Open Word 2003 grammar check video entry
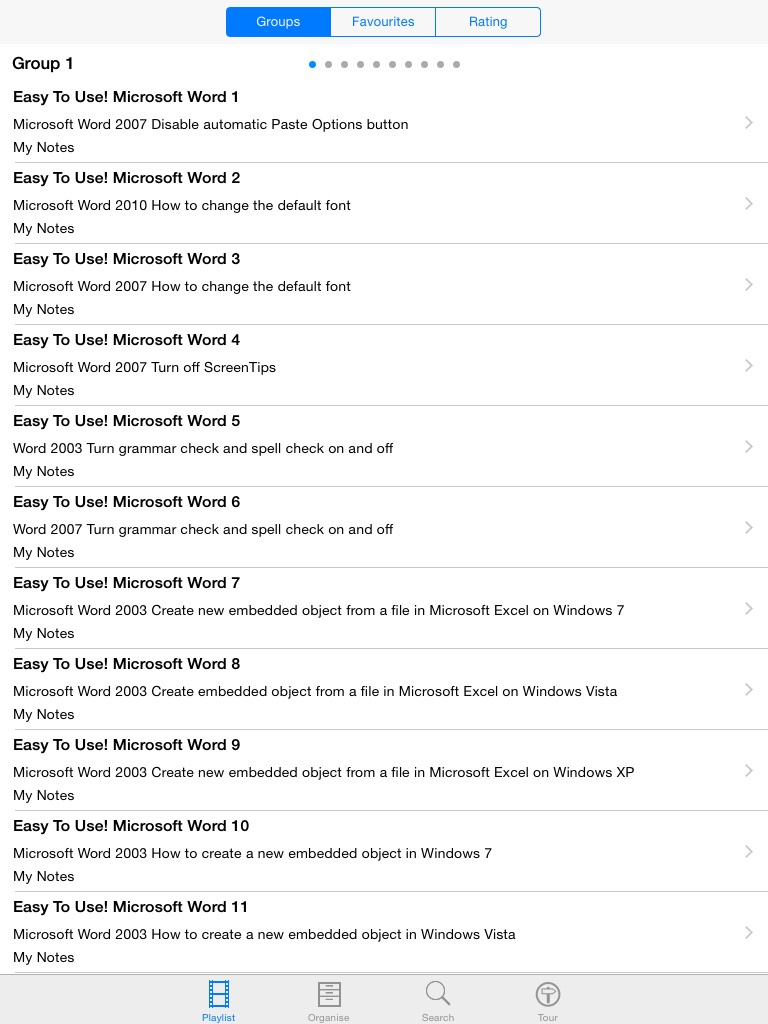The image size is (768, 1024). tap(203, 448)
